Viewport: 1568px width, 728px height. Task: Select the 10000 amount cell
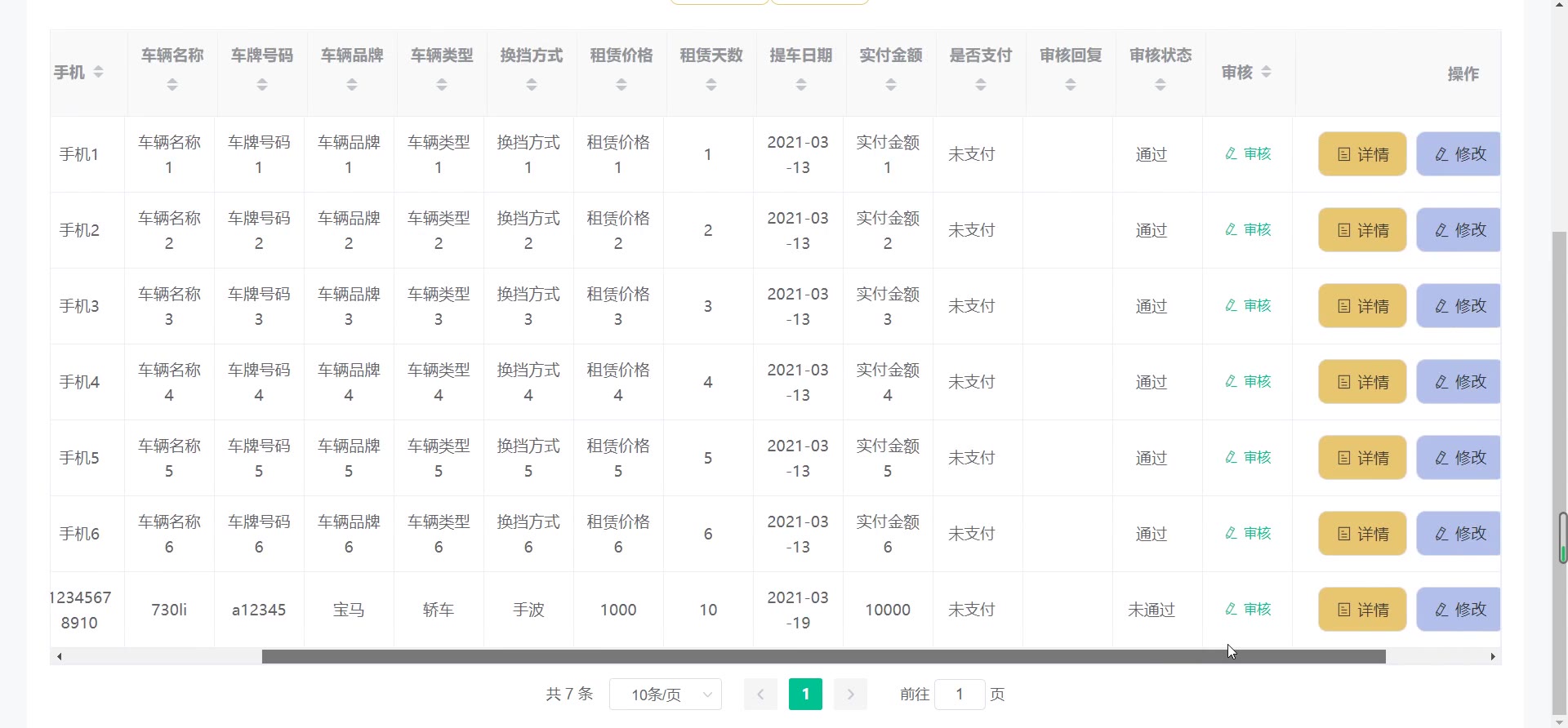[888, 610]
